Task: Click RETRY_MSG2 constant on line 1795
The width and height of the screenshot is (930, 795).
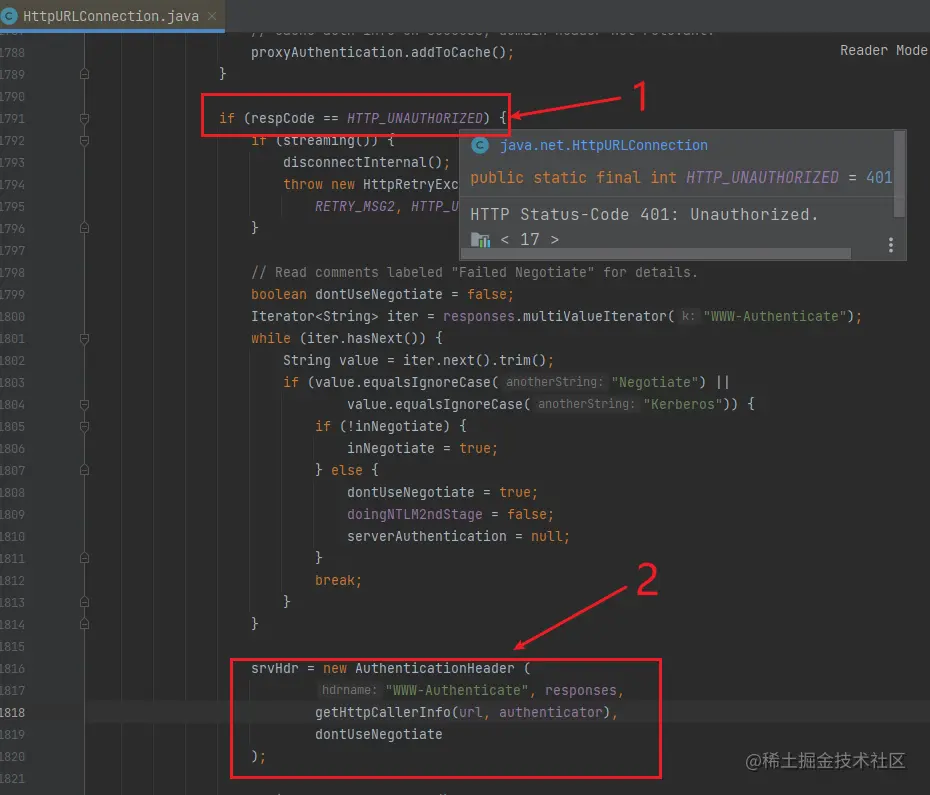Action: (355, 206)
